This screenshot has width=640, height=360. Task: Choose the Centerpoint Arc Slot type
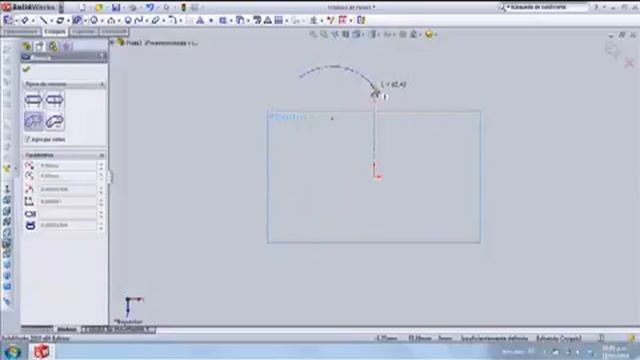click(54, 121)
